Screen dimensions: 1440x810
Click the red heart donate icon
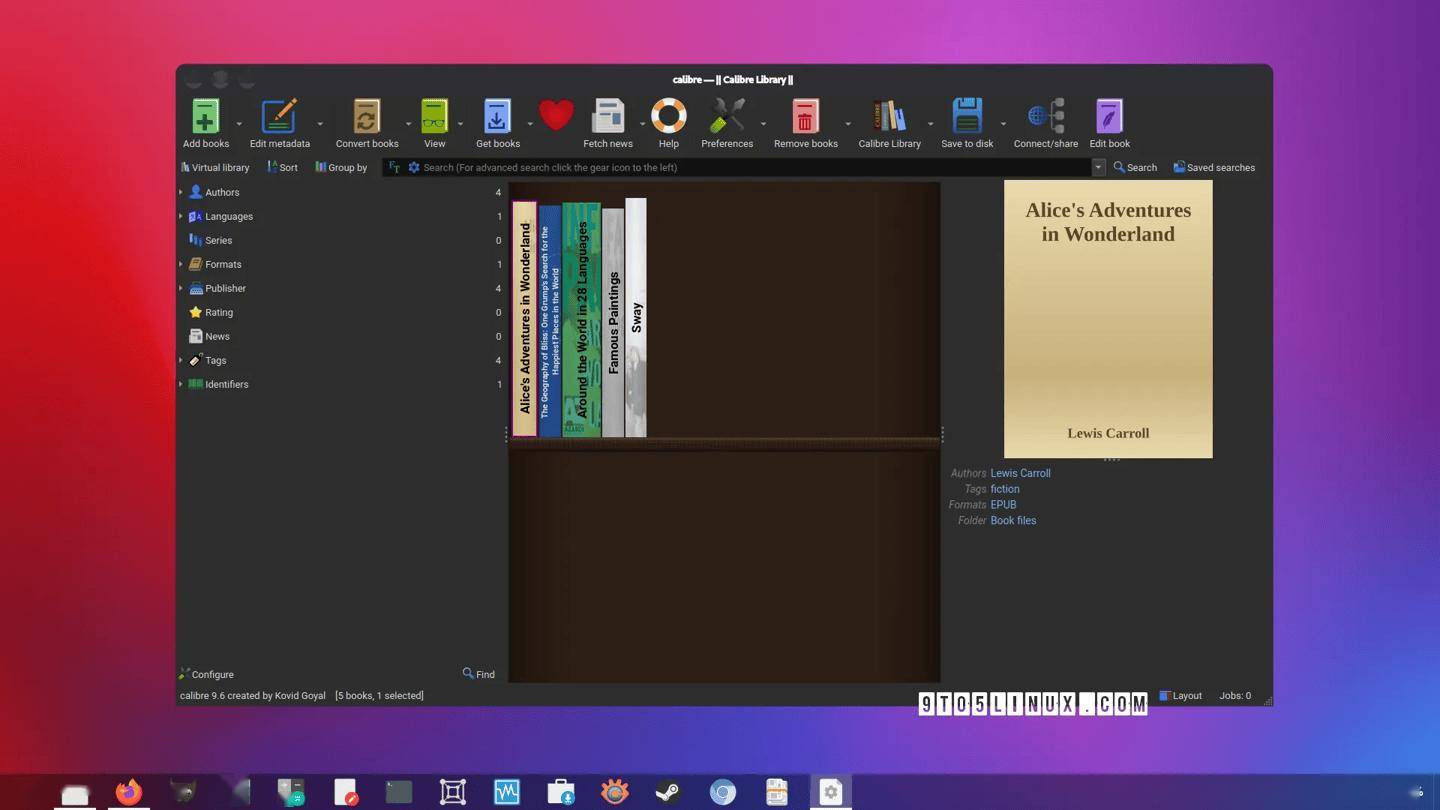click(x=556, y=116)
